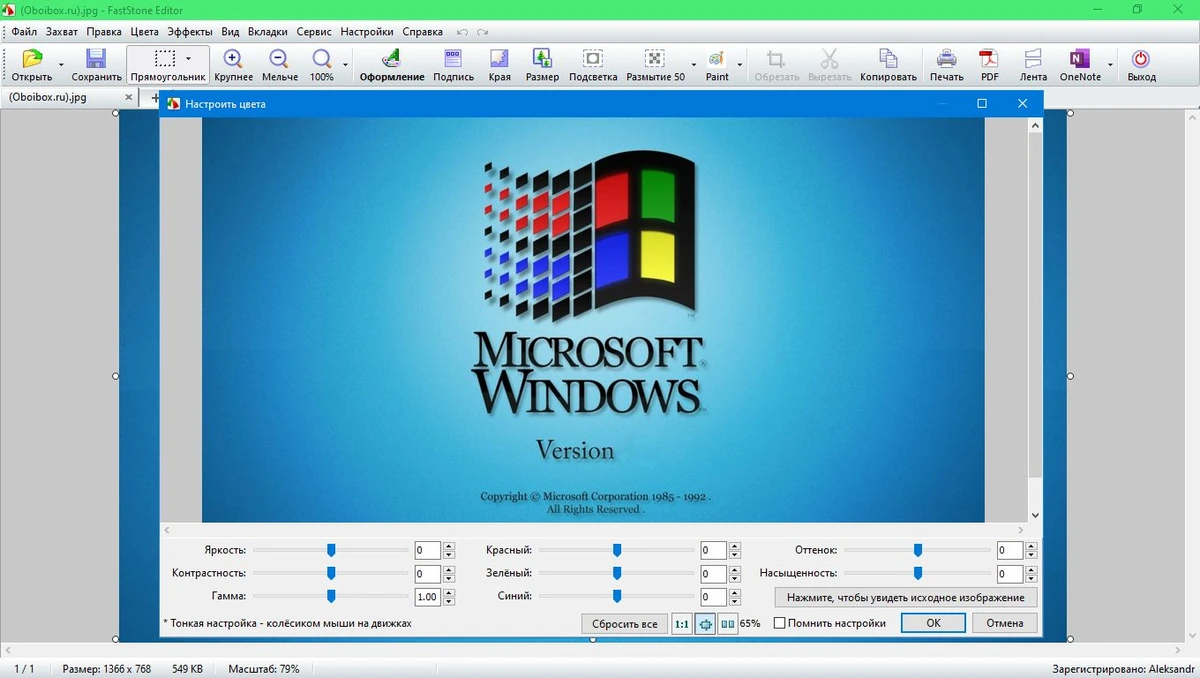Click the undo arrow in menu bar
Image resolution: width=1200 pixels, height=678 pixels.
click(462, 32)
